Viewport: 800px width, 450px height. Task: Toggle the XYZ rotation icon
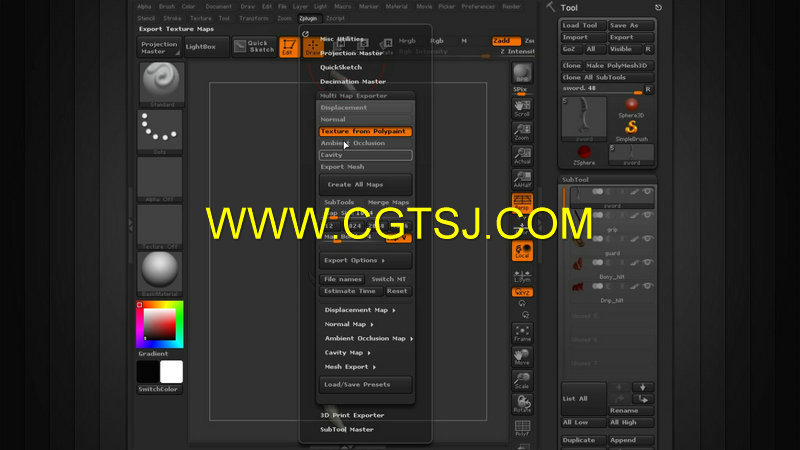522,292
